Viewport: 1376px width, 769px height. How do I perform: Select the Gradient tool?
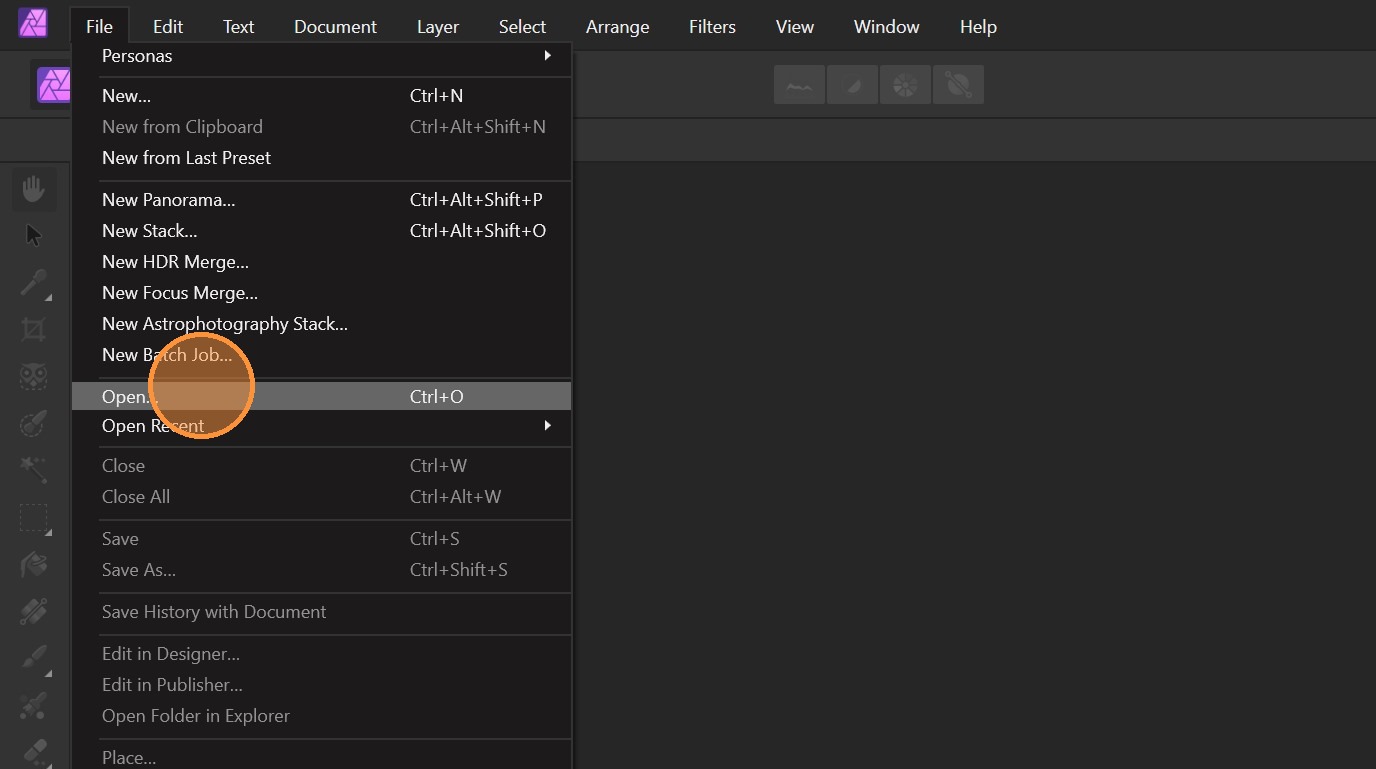[34, 612]
